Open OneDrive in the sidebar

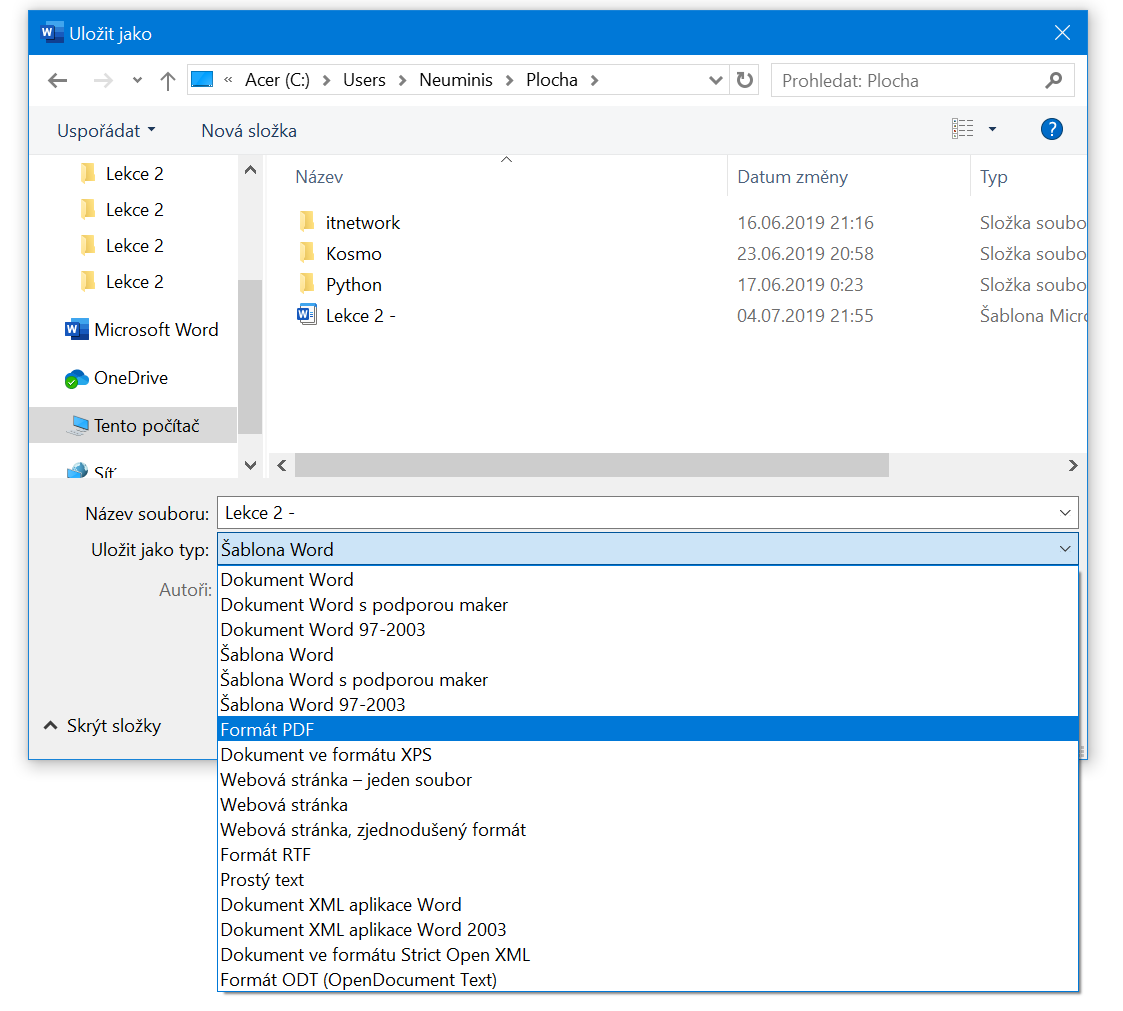tap(130, 378)
